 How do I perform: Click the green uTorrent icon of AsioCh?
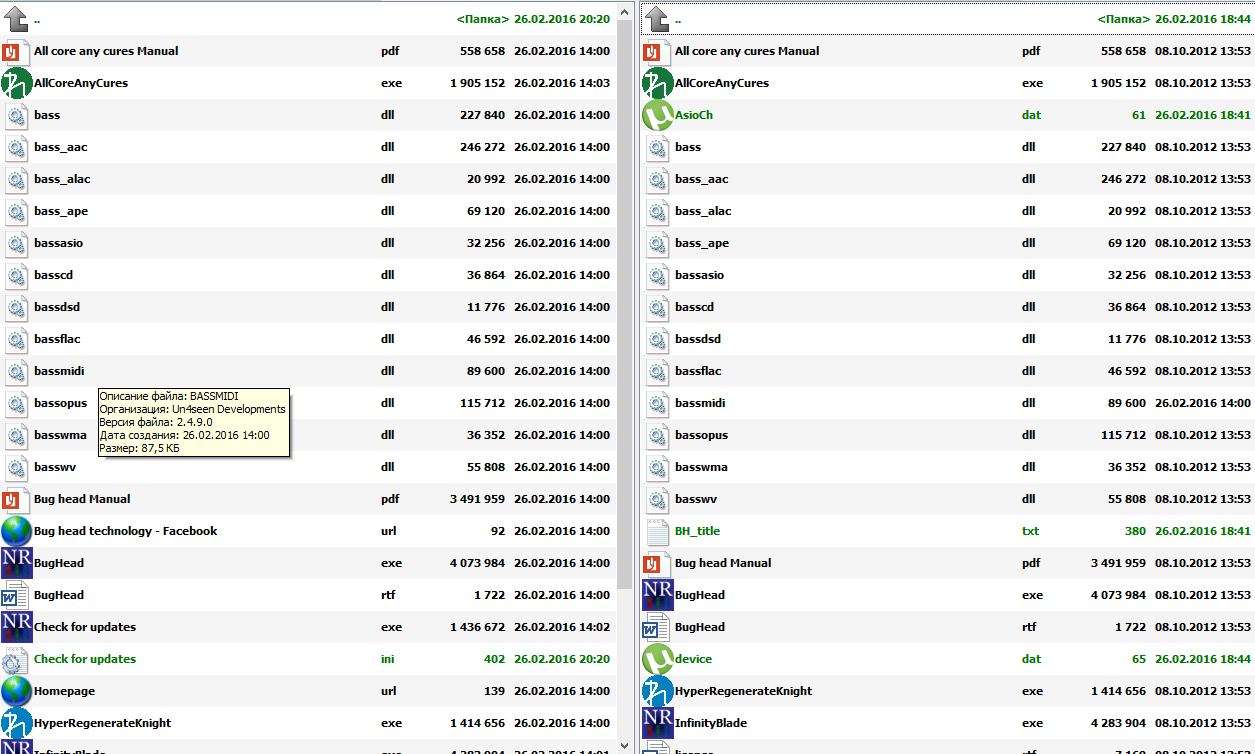click(657, 115)
